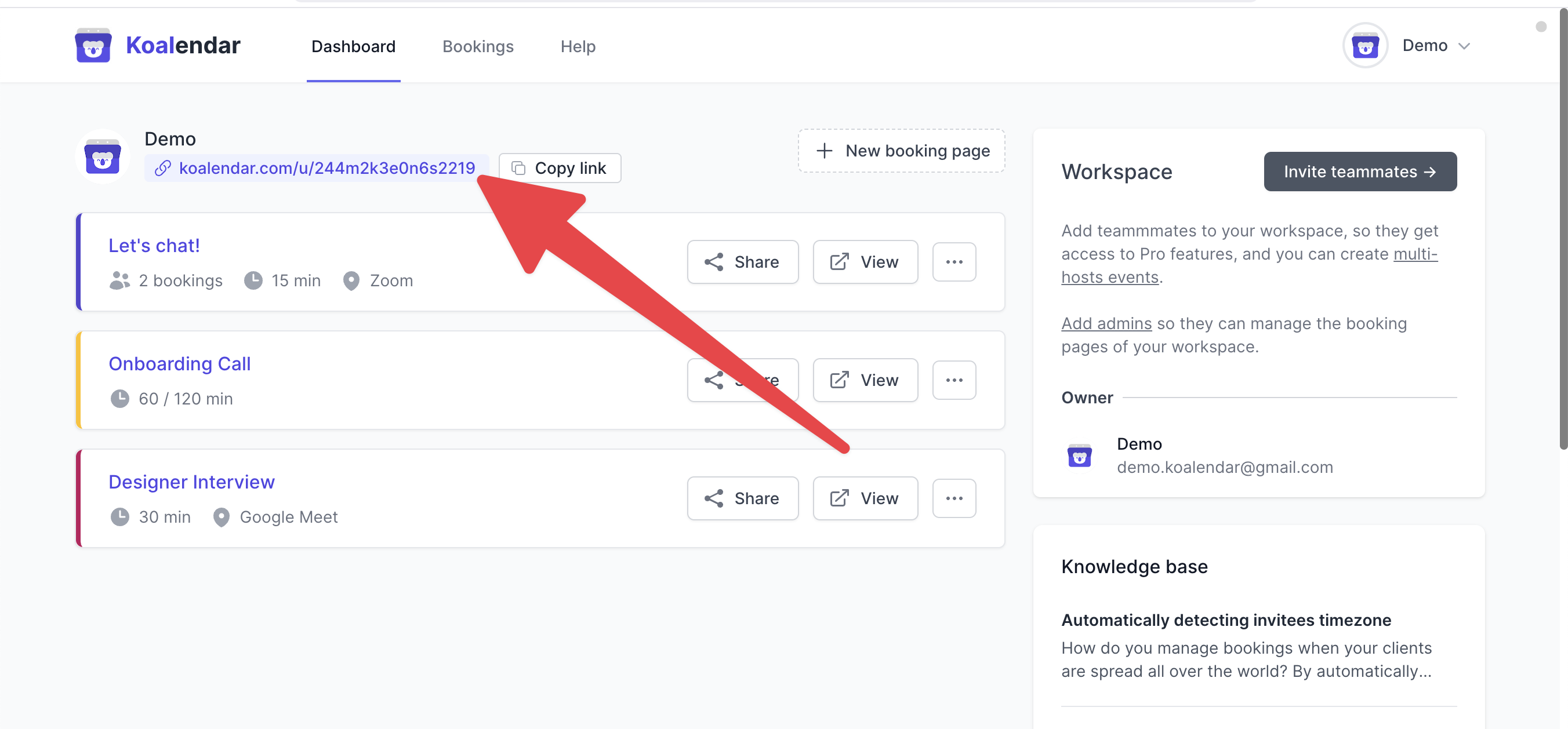Click the clock icon beside 30 min

click(120, 517)
